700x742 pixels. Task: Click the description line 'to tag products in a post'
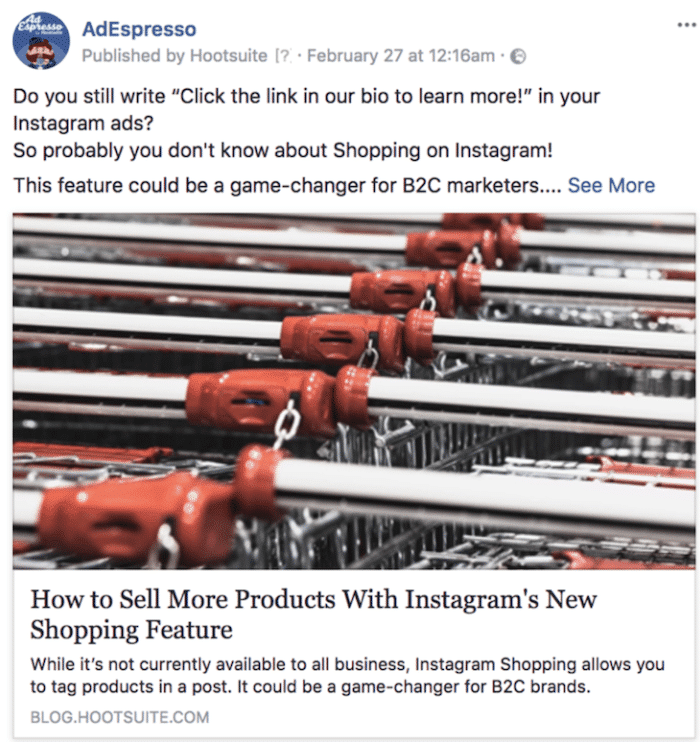(x=310, y=687)
